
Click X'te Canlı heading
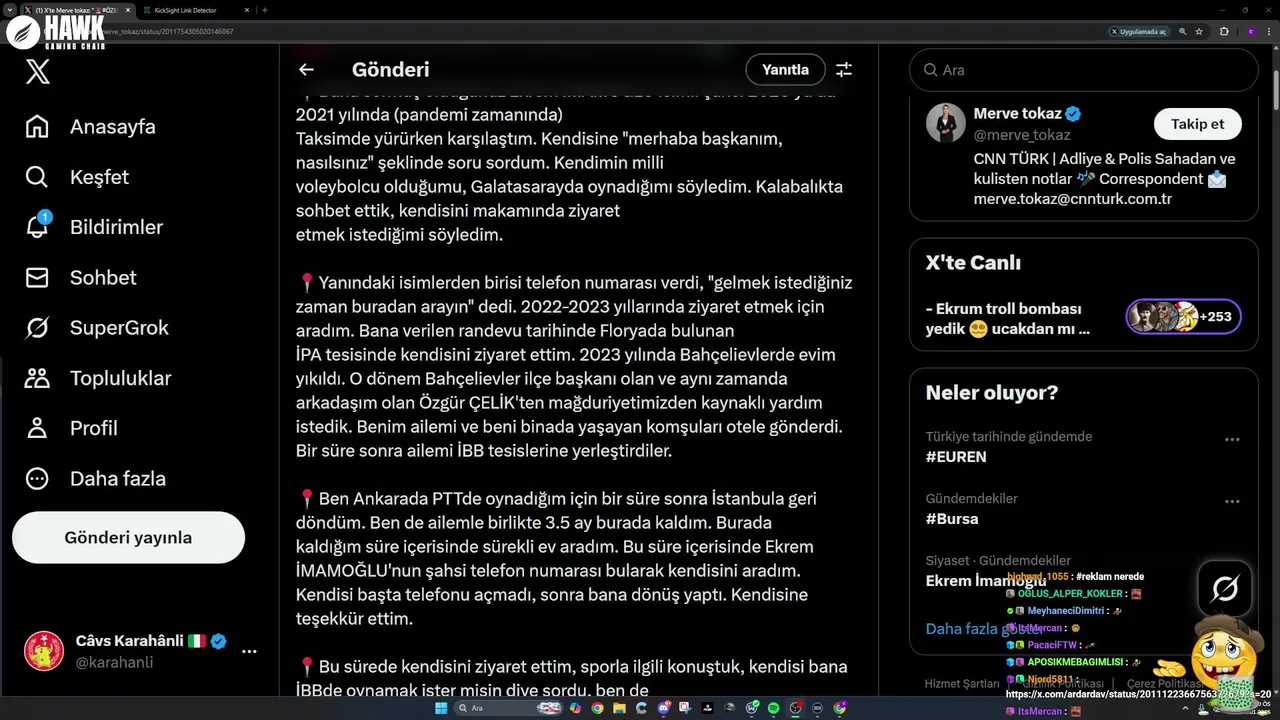(973, 263)
